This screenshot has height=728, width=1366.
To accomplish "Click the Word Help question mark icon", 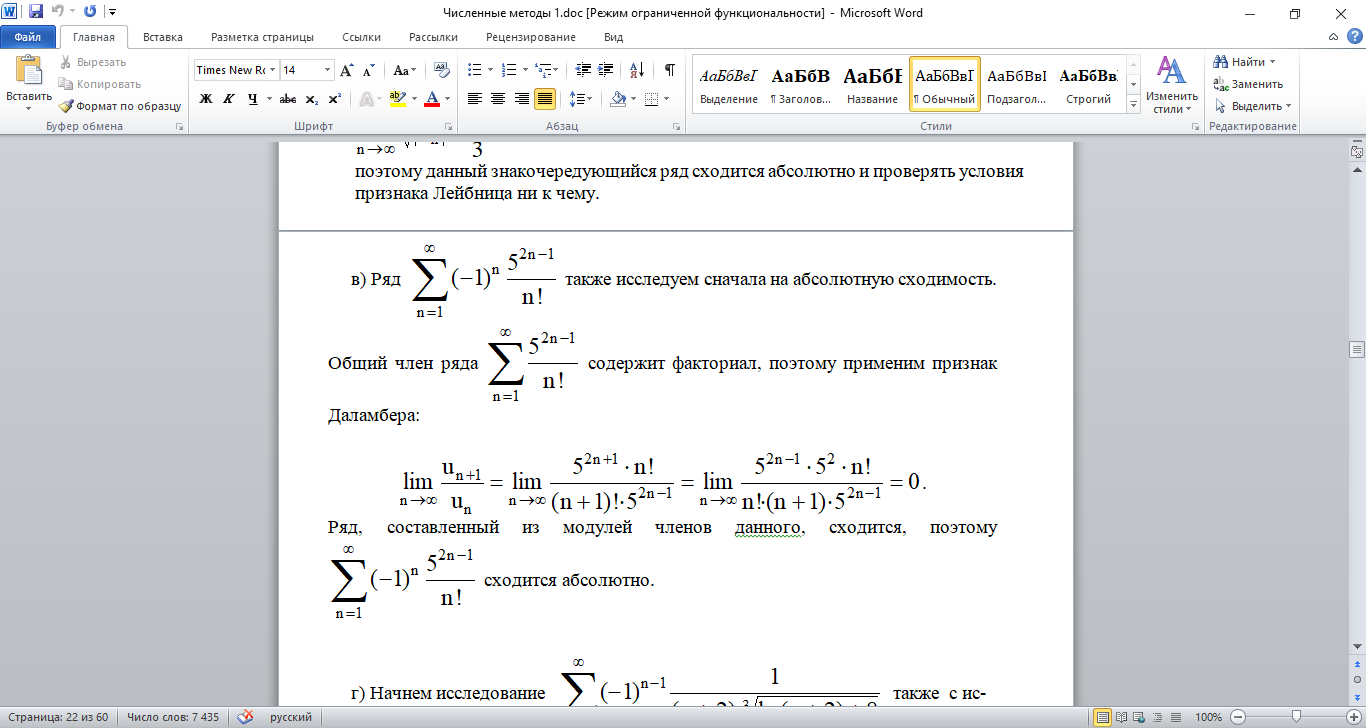I will (x=1355, y=37).
